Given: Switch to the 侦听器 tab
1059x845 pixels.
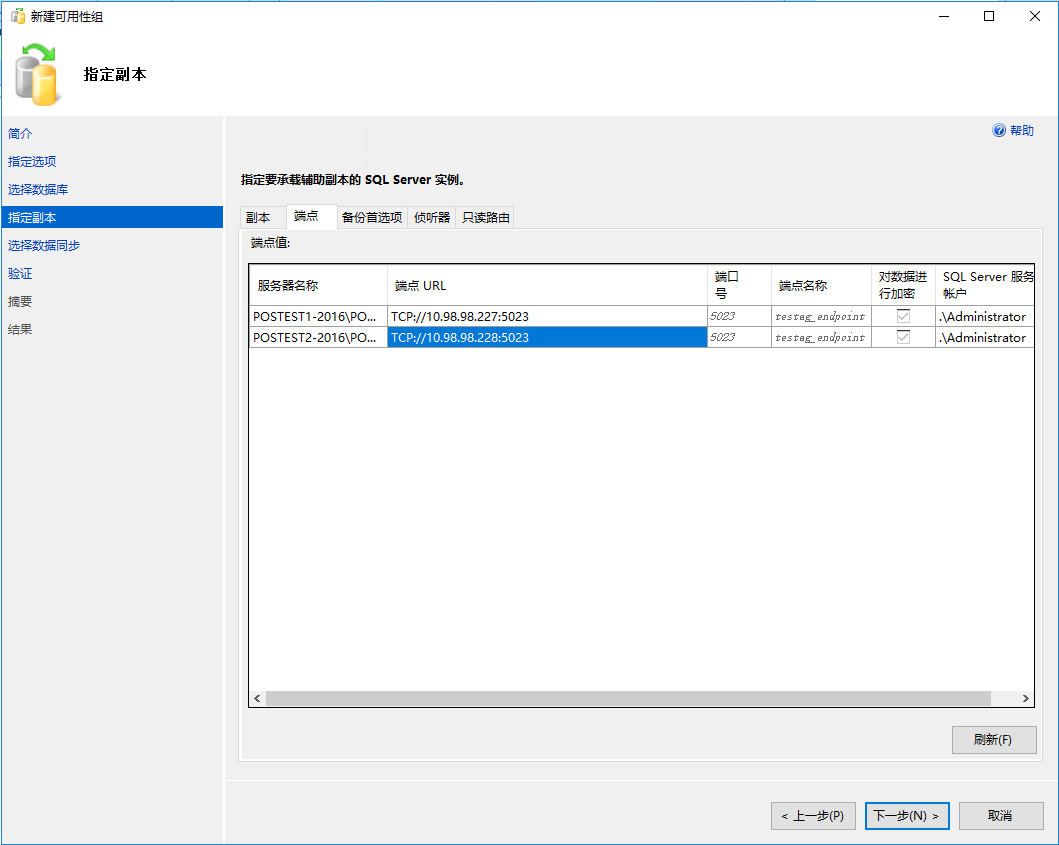Looking at the screenshot, I should [x=432, y=217].
